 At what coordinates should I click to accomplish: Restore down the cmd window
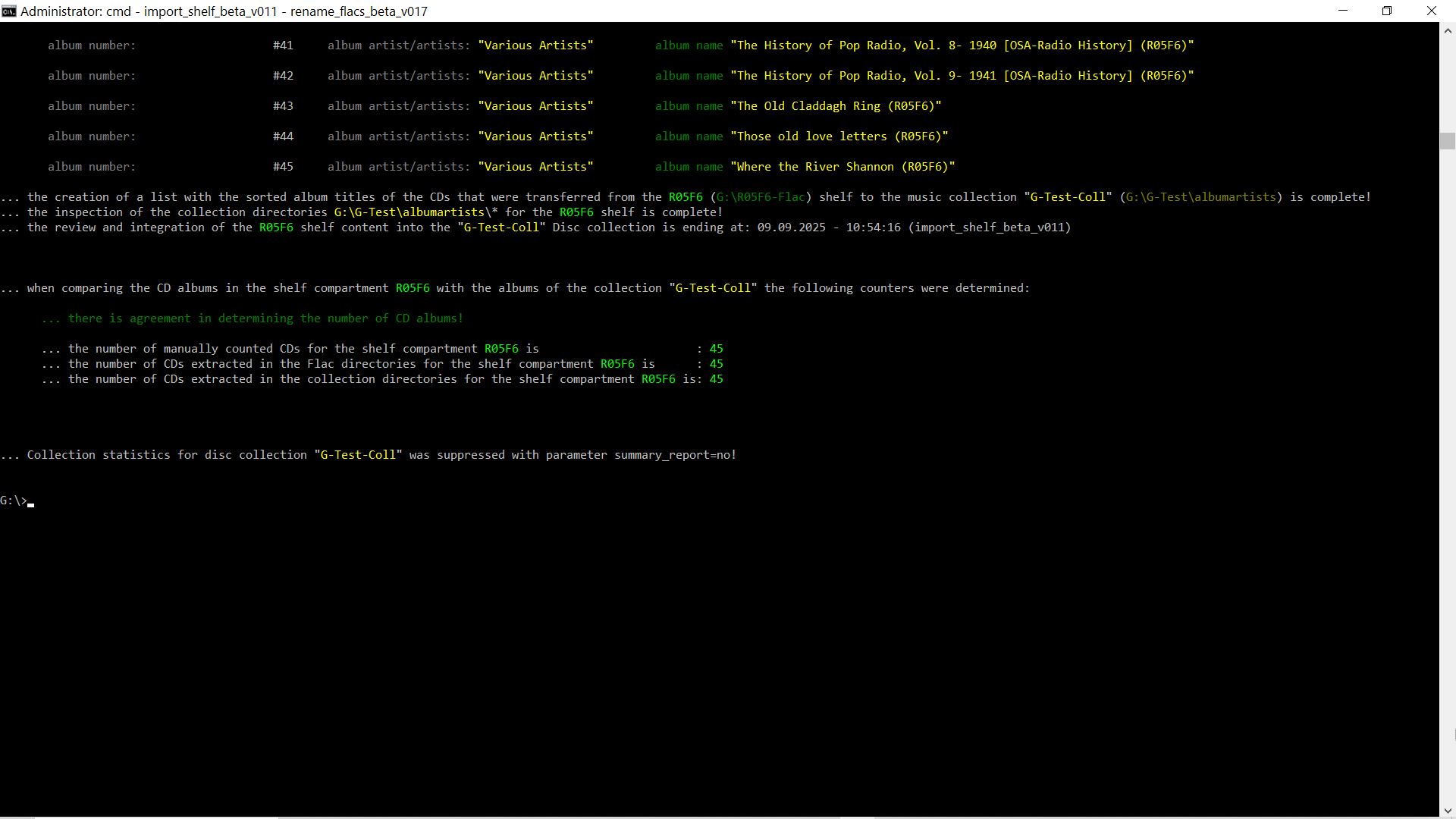1387,11
